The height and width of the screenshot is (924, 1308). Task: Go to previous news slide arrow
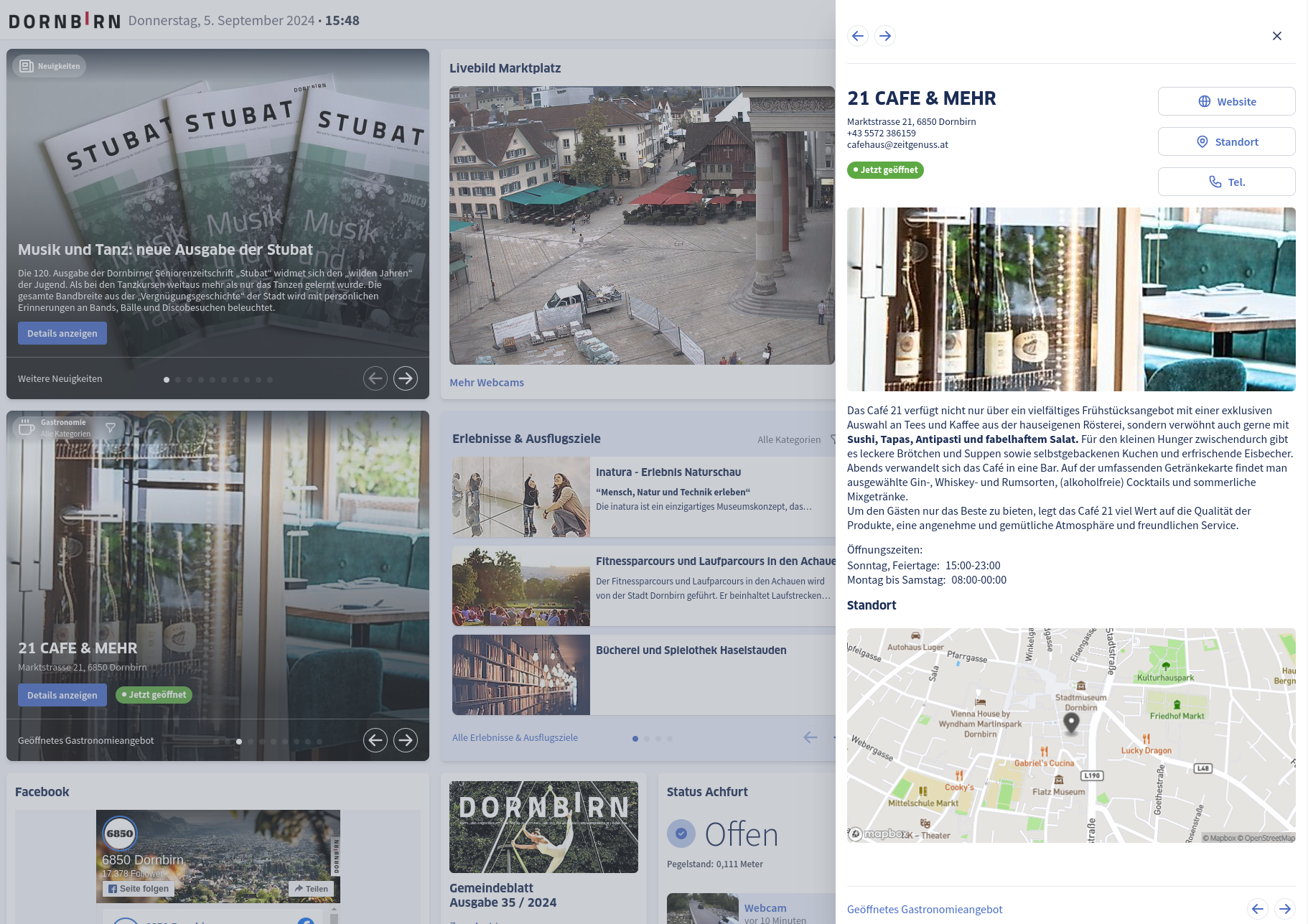click(375, 378)
